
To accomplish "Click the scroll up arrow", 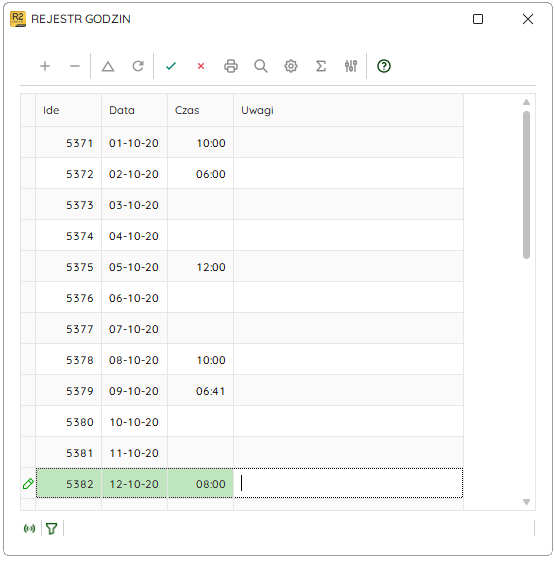I will [526, 102].
